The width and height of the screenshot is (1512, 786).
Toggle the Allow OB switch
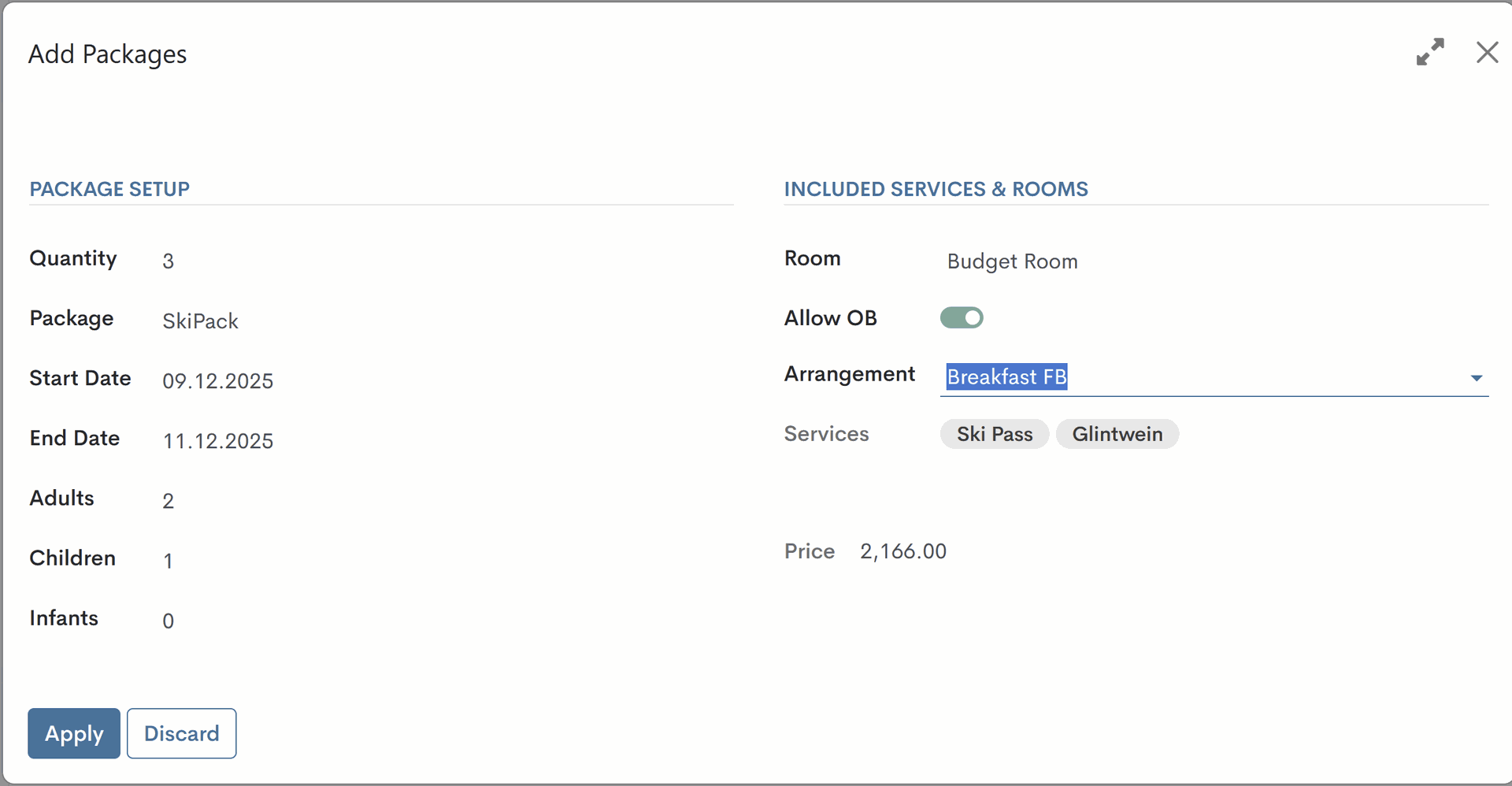(x=962, y=317)
